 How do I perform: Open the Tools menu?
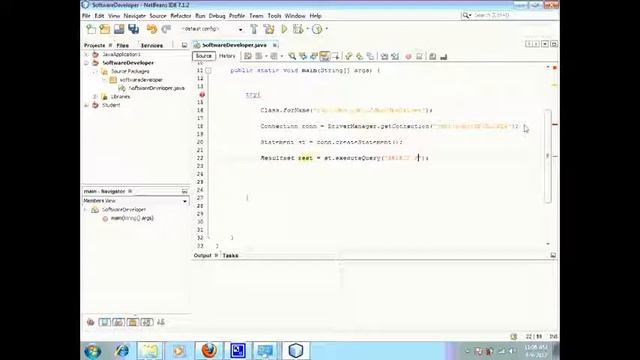click(274, 16)
